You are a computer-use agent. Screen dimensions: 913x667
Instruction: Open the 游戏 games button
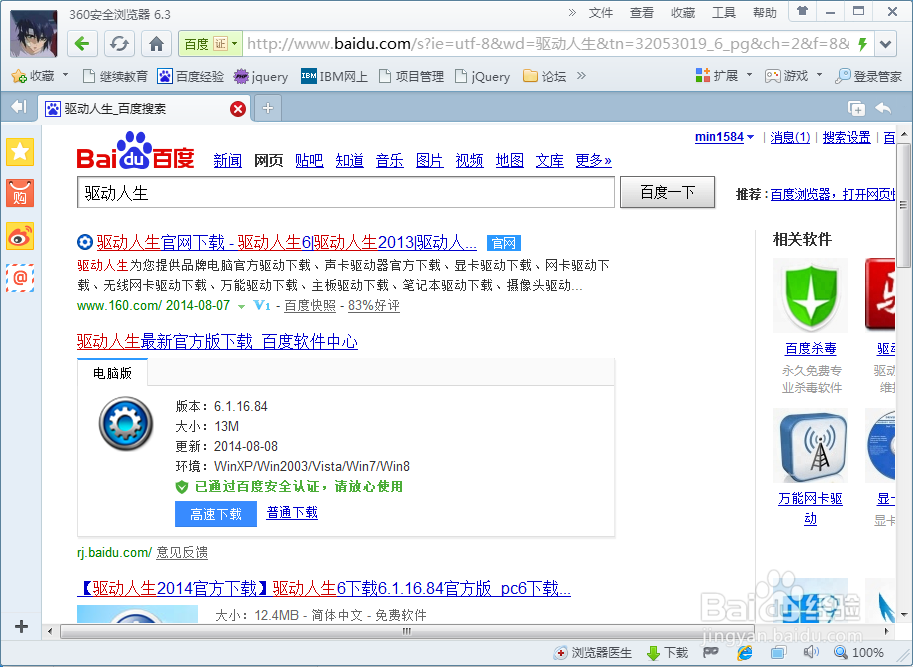(787, 75)
